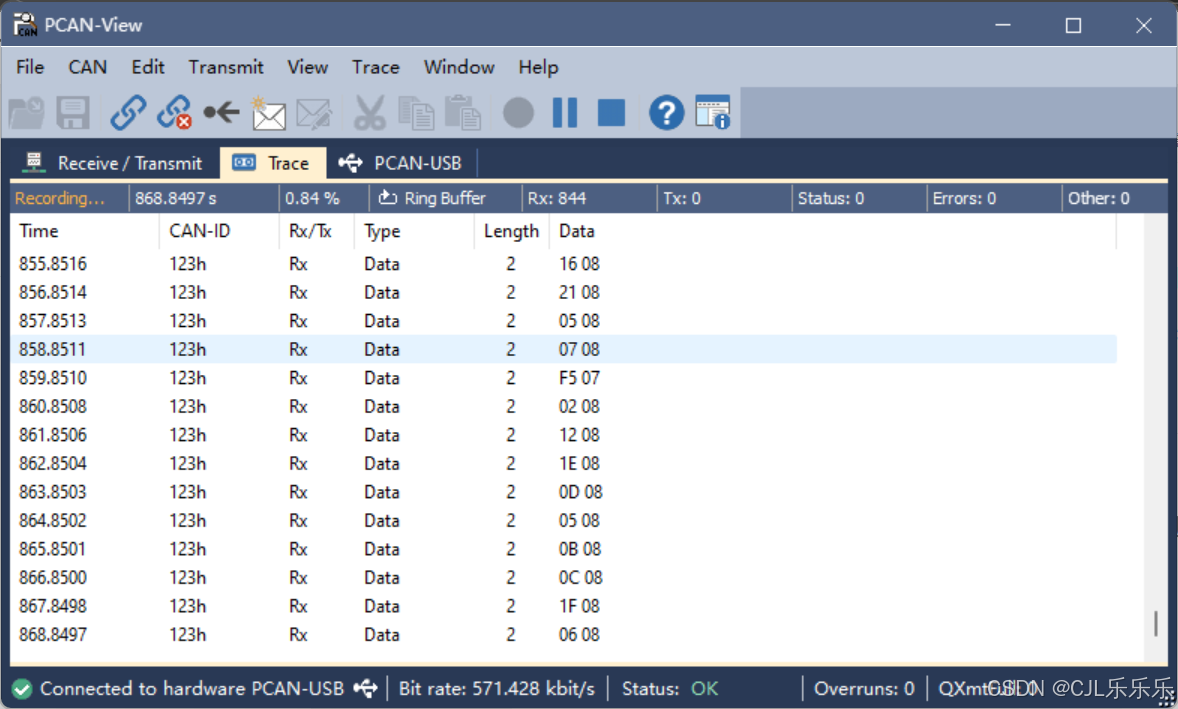
Task: Click the window info toolbar icon
Action: [x=712, y=113]
